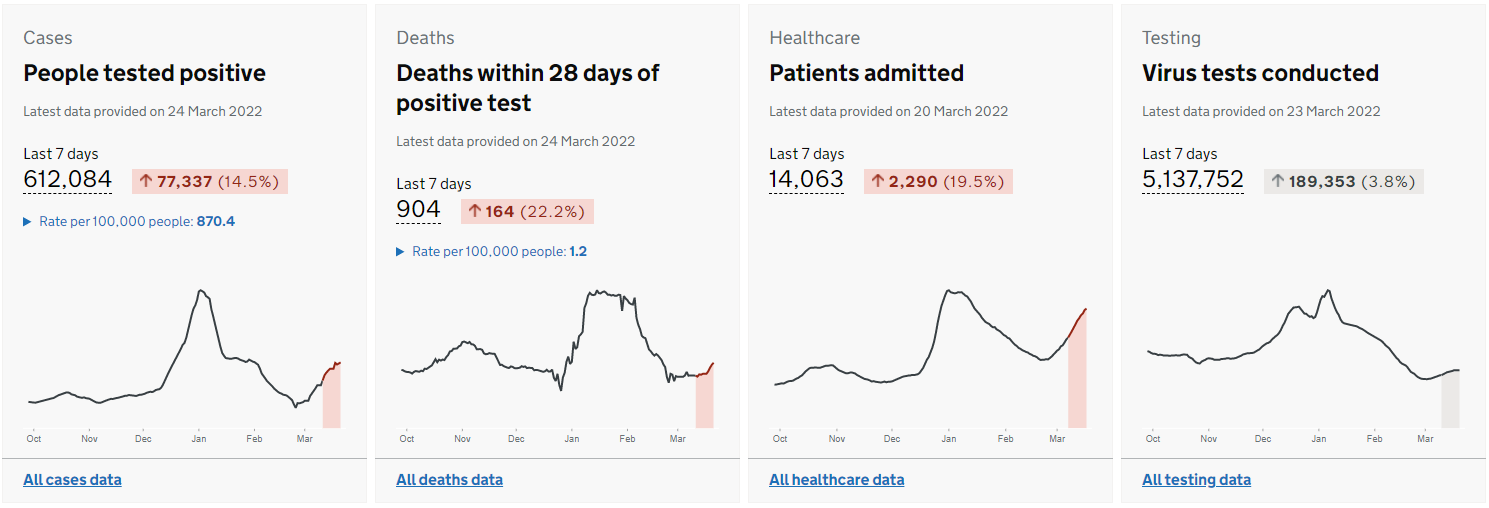Click the 904 deaths figure
Screen dimensions: 1489x508
click(x=418, y=210)
